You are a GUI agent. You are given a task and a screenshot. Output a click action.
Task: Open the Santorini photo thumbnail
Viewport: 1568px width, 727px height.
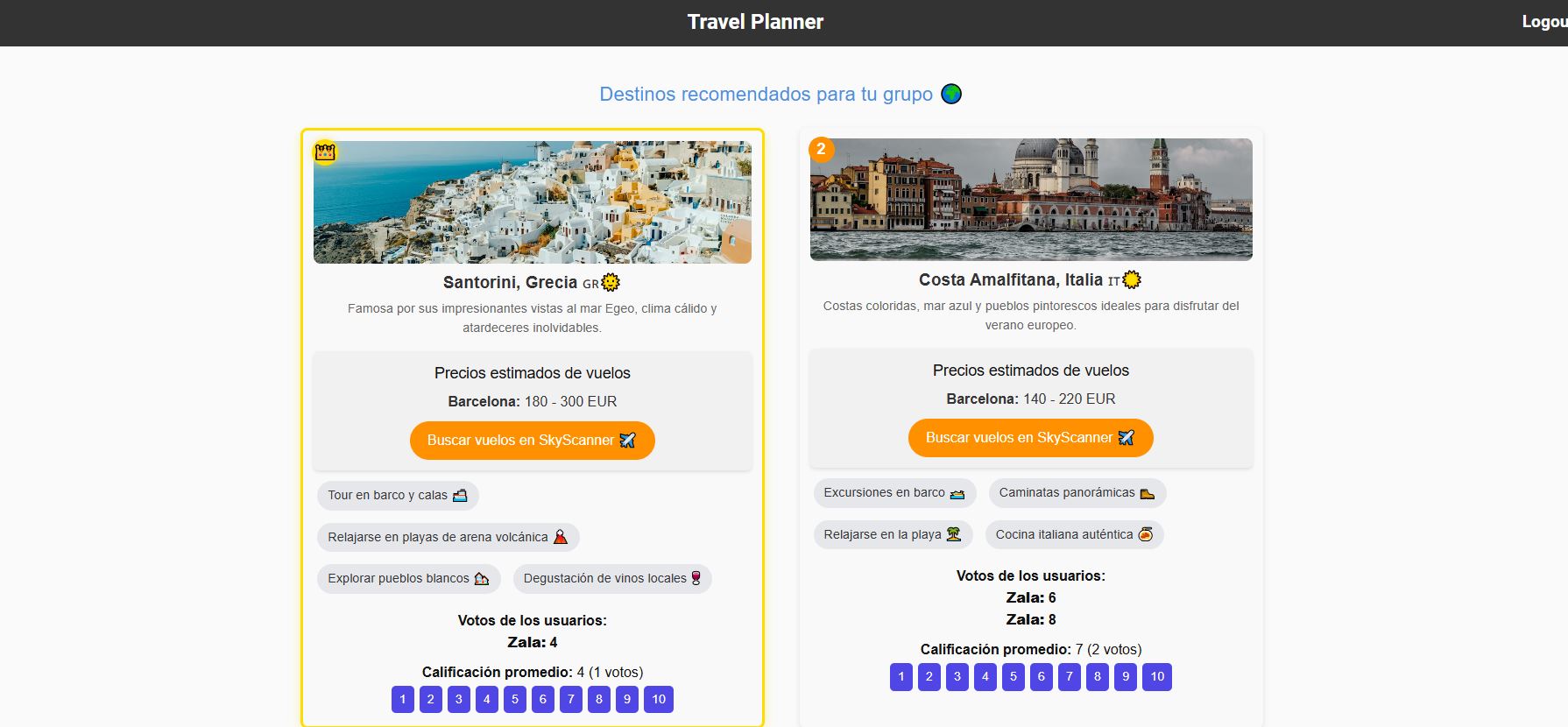pyautogui.click(x=533, y=202)
